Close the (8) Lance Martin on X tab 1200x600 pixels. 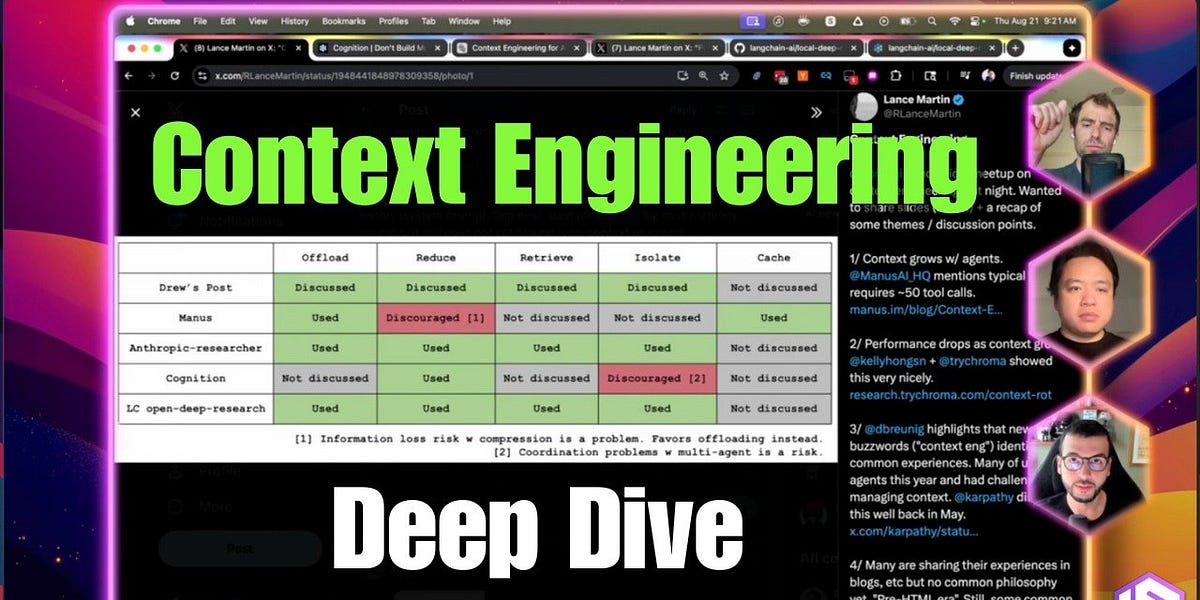tap(297, 47)
